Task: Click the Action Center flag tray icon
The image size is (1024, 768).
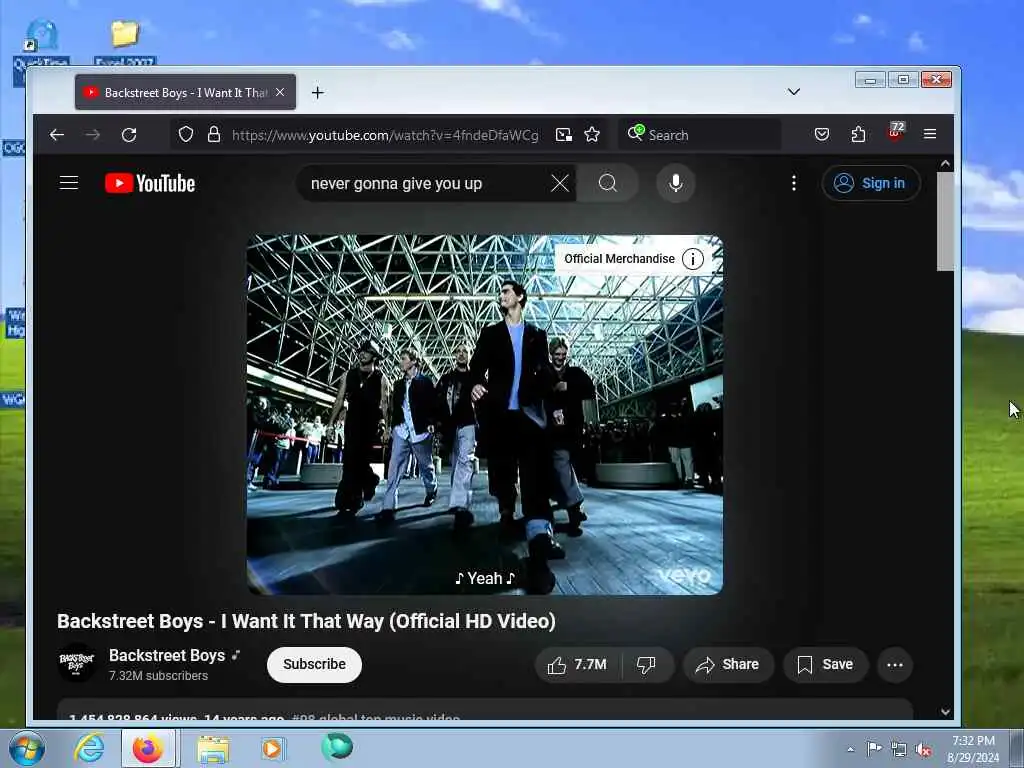Action: (x=874, y=748)
